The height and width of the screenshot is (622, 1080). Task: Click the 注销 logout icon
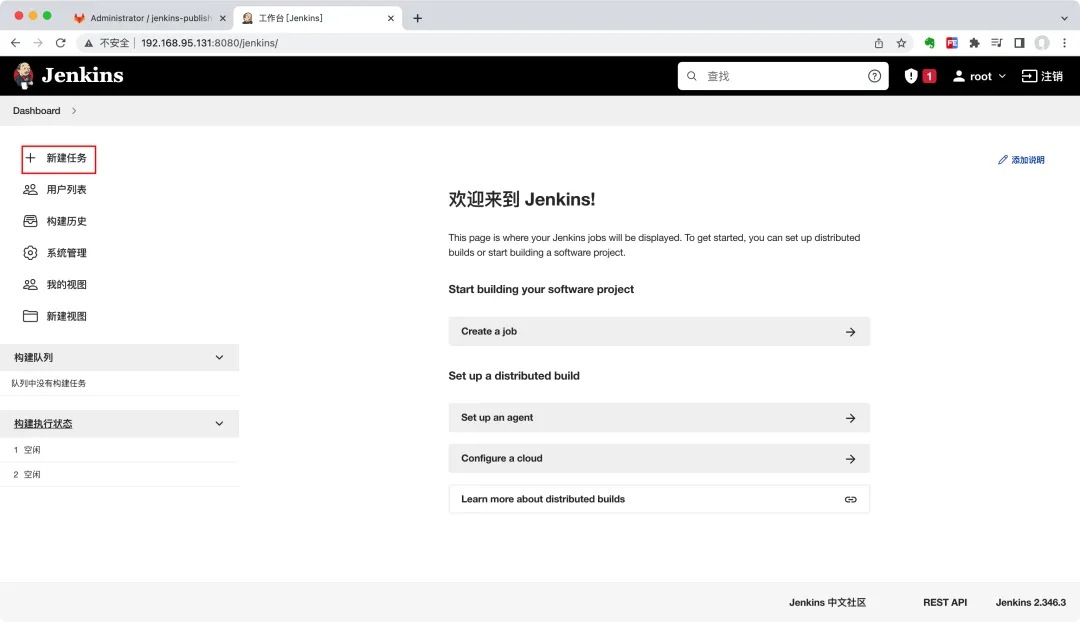tap(1029, 76)
